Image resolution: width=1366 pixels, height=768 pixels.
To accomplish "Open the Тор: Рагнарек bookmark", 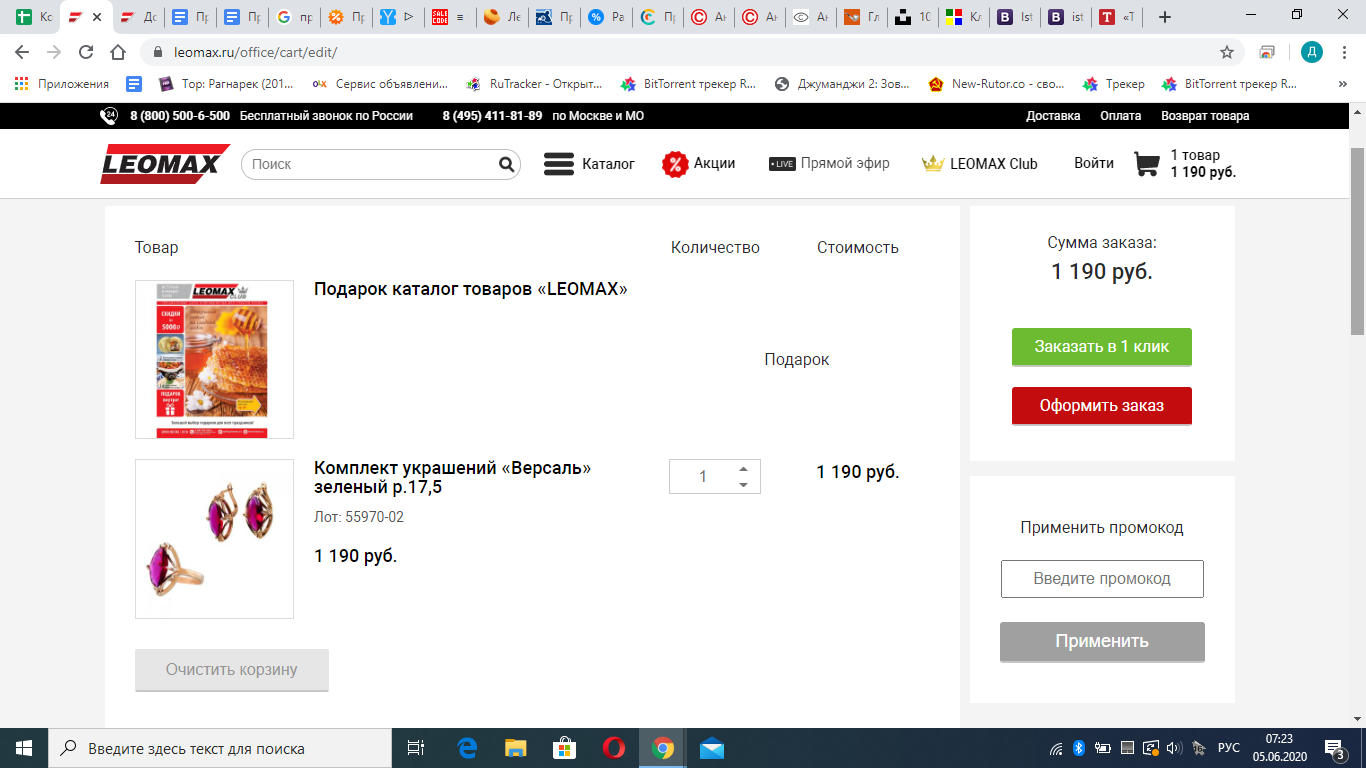I will pos(227,84).
